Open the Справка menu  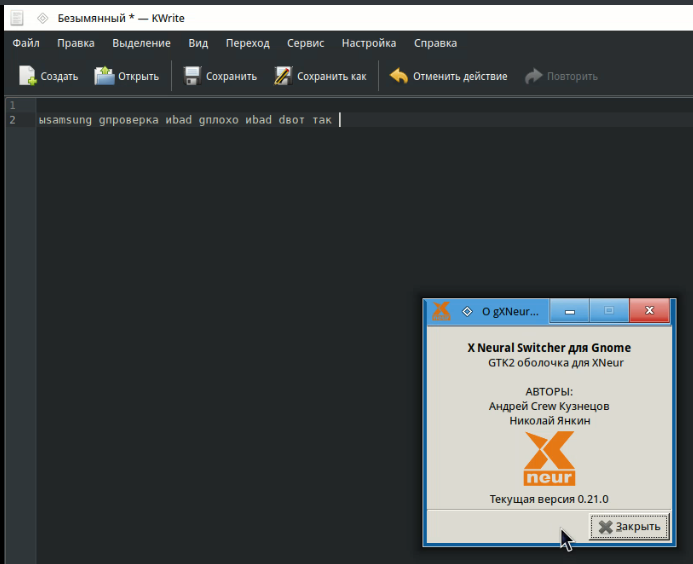pos(435,43)
